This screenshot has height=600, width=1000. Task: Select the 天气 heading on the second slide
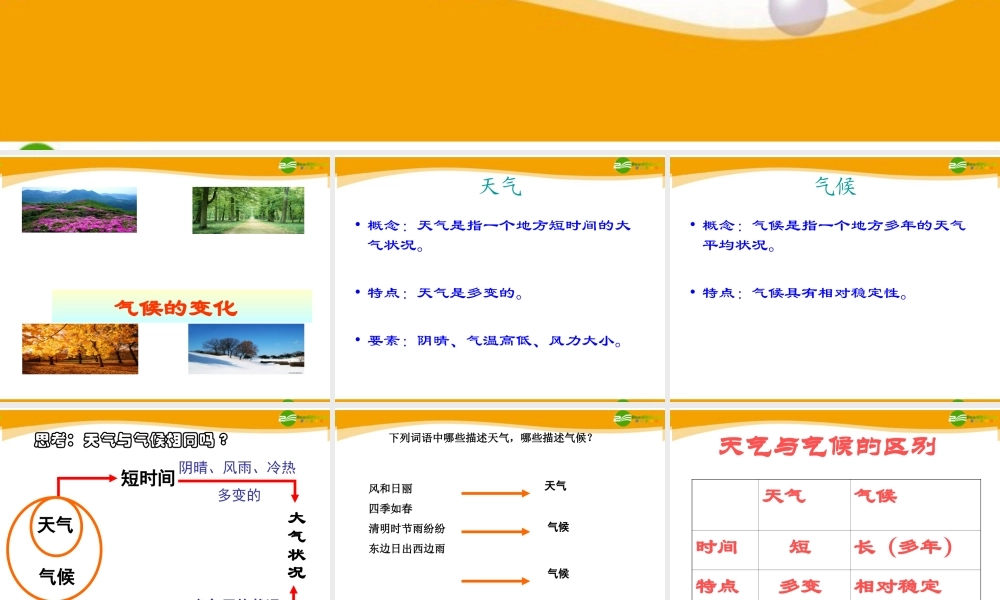pos(501,186)
